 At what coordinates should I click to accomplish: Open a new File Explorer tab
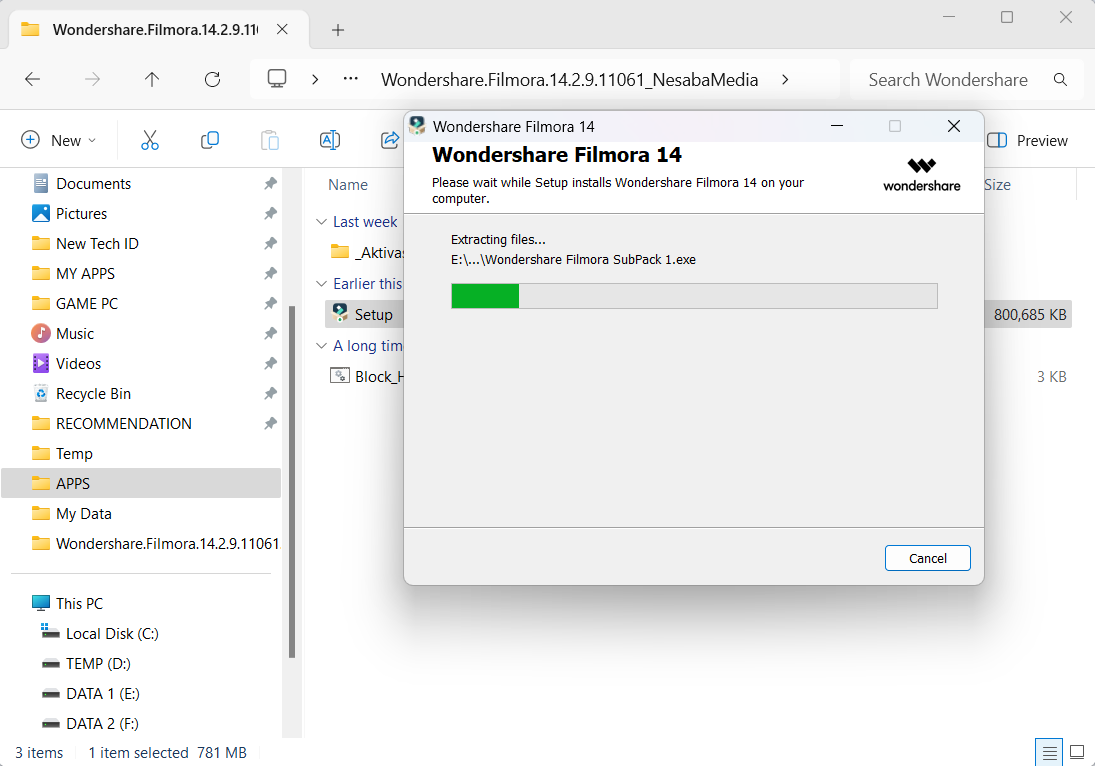tap(338, 29)
